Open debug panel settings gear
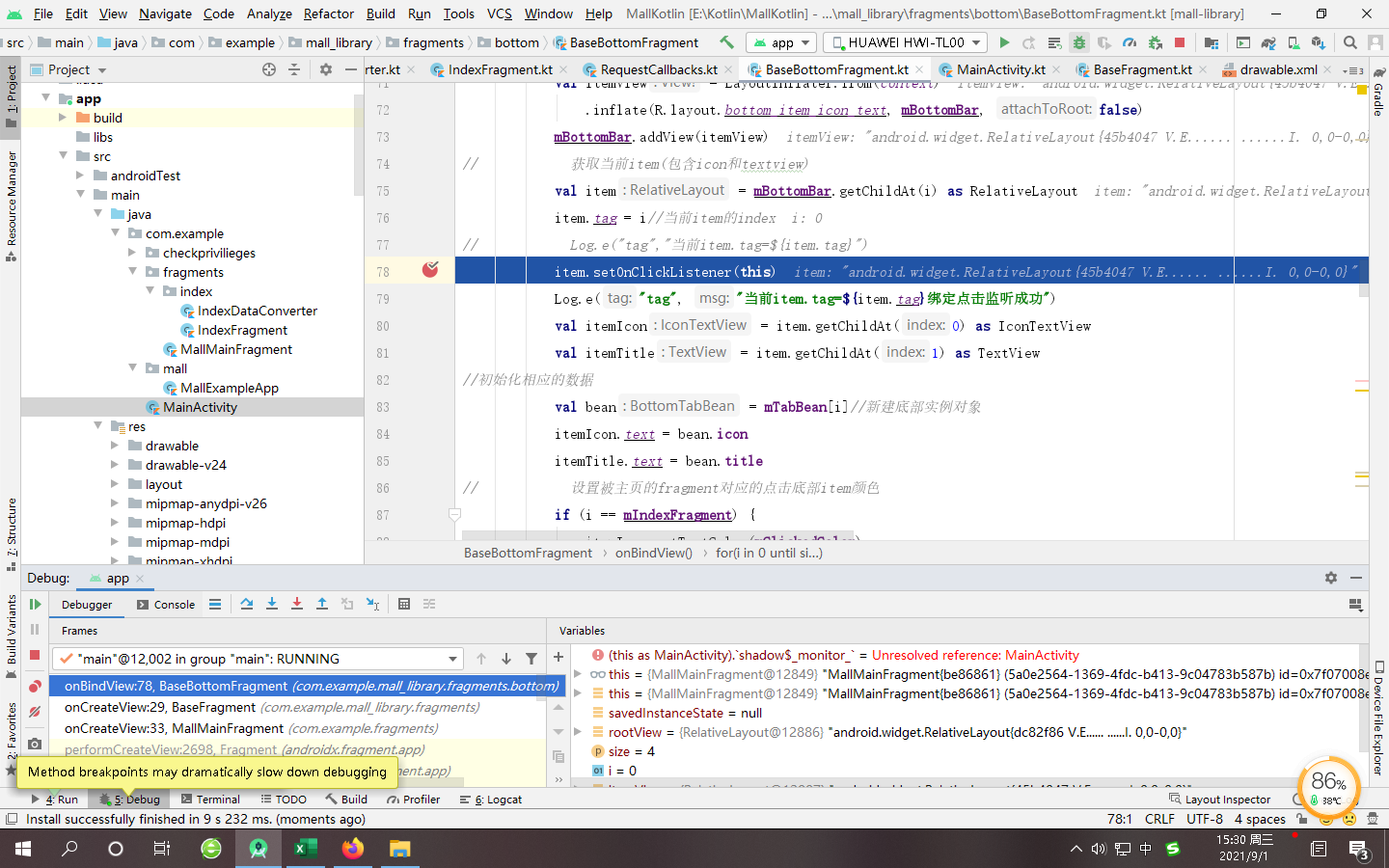The image size is (1389, 868). [1331, 578]
